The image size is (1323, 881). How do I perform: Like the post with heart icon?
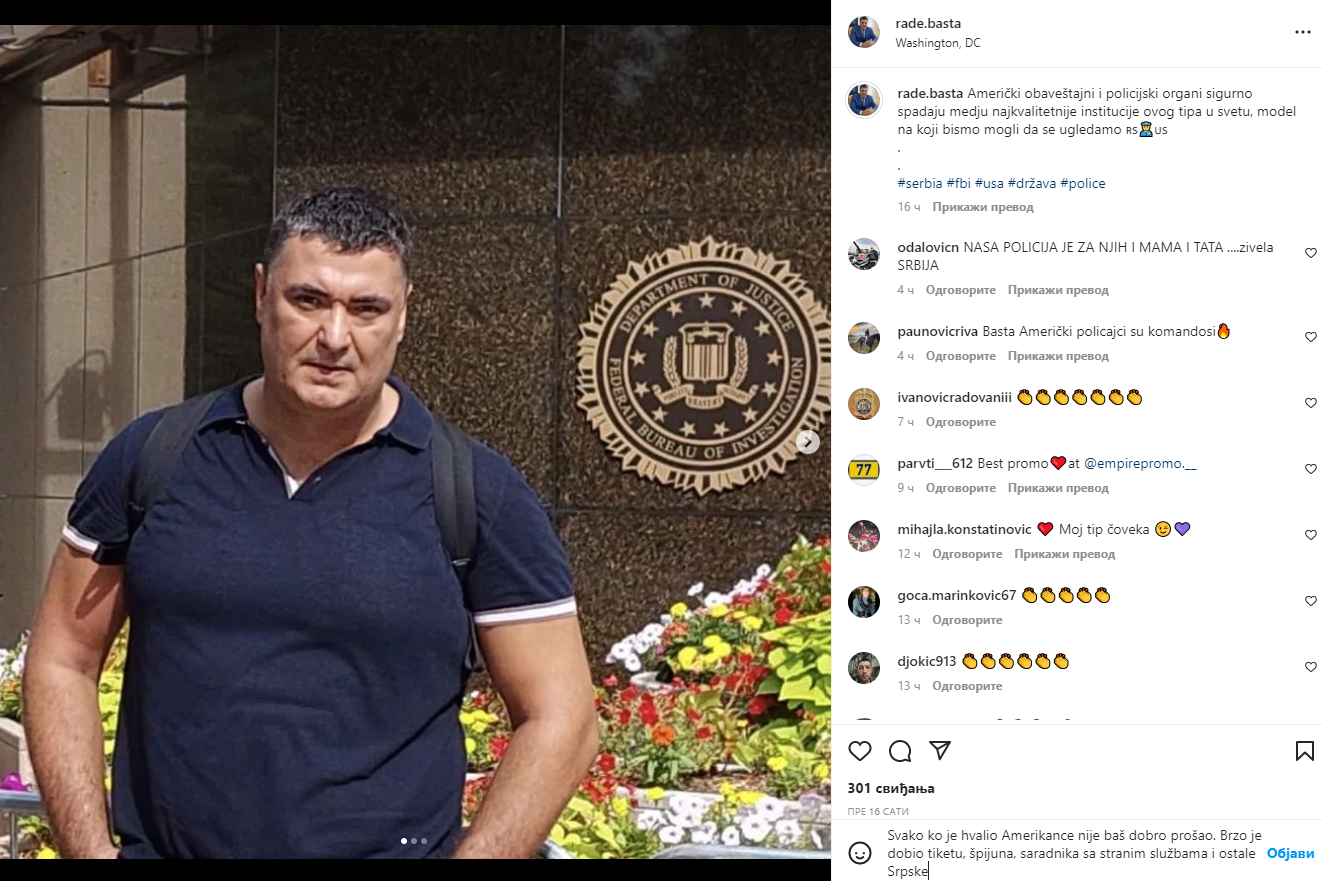(860, 751)
